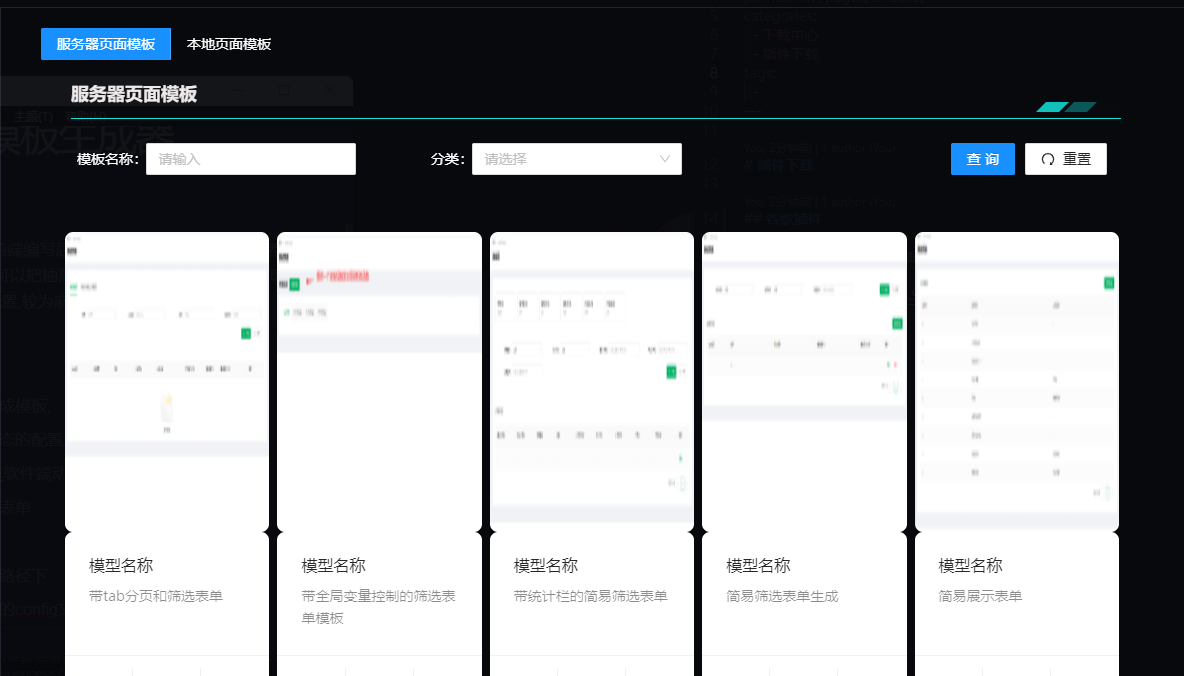This screenshot has width=1184, height=676.
Task: Click the blue 查询 button
Action: pyautogui.click(x=982, y=159)
